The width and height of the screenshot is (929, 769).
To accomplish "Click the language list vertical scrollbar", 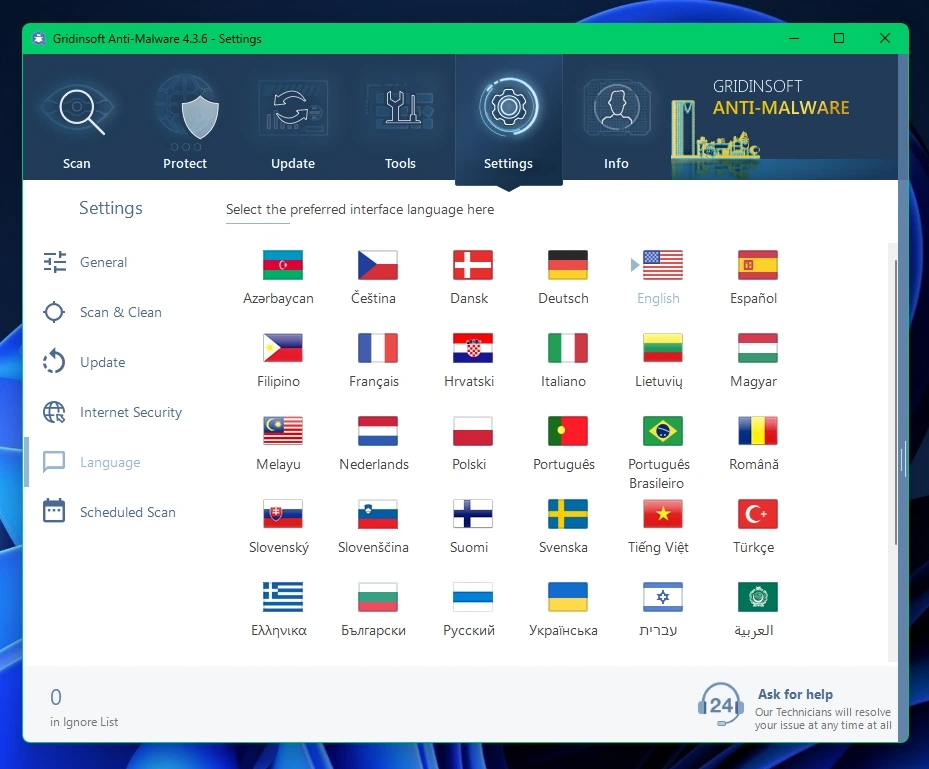I will [x=895, y=402].
